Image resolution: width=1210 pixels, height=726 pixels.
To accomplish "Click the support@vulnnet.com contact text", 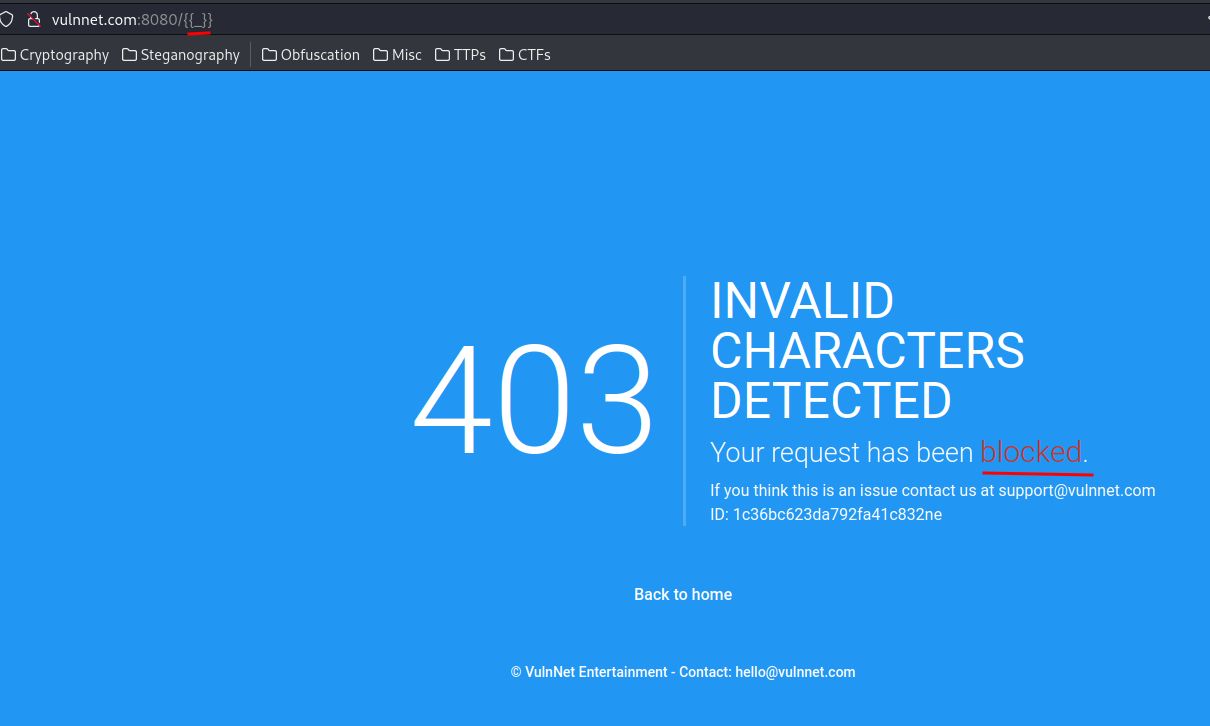I will click(1076, 490).
